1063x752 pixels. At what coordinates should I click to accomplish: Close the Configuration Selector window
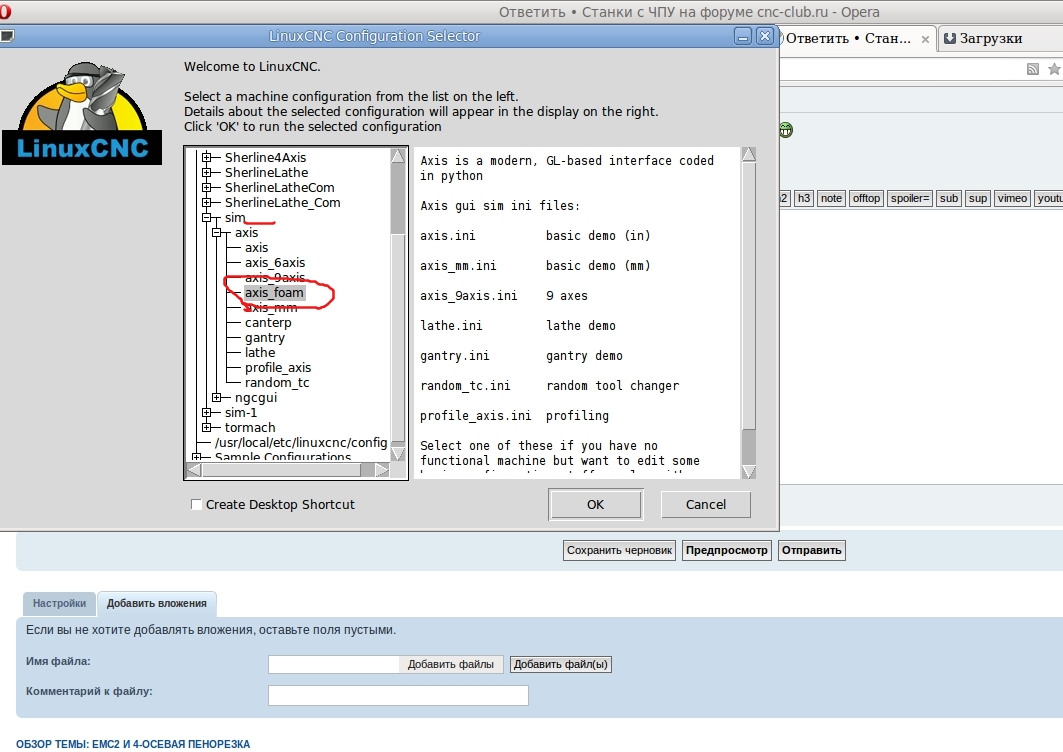tap(765, 36)
